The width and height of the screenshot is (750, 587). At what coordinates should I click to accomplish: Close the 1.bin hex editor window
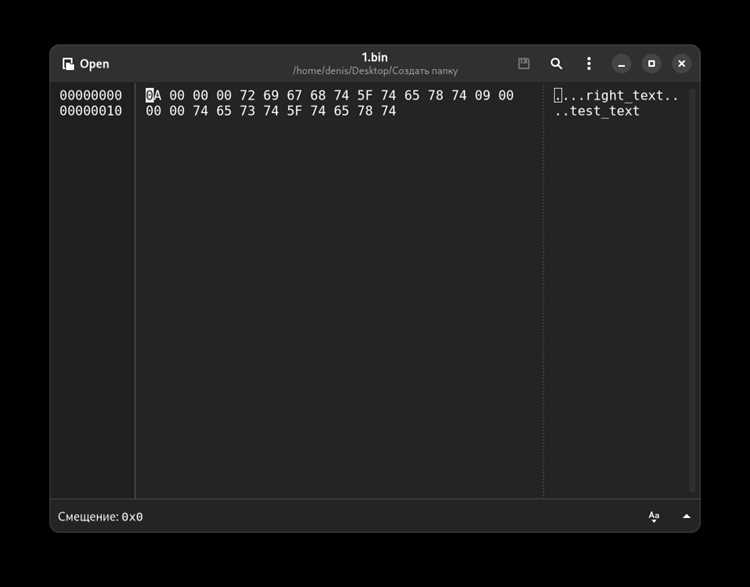[x=682, y=64]
